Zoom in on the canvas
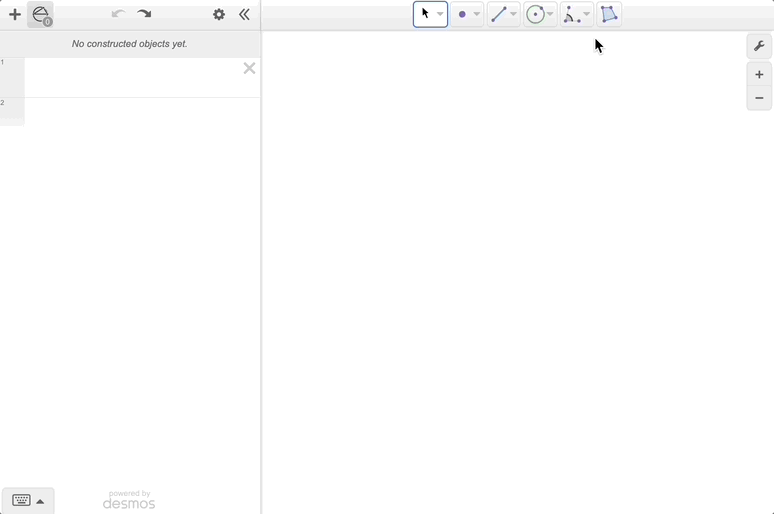This screenshot has width=774, height=514. point(759,74)
